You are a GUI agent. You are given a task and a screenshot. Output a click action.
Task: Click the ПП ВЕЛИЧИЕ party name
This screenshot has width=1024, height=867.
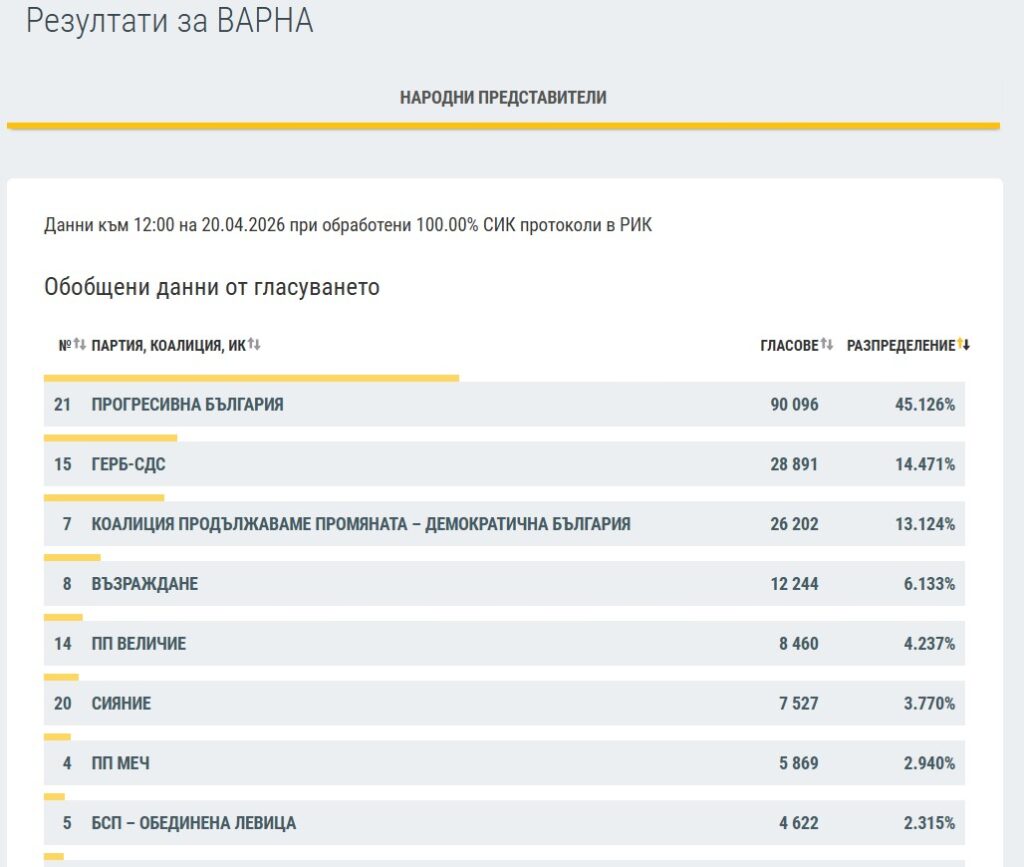click(x=138, y=644)
